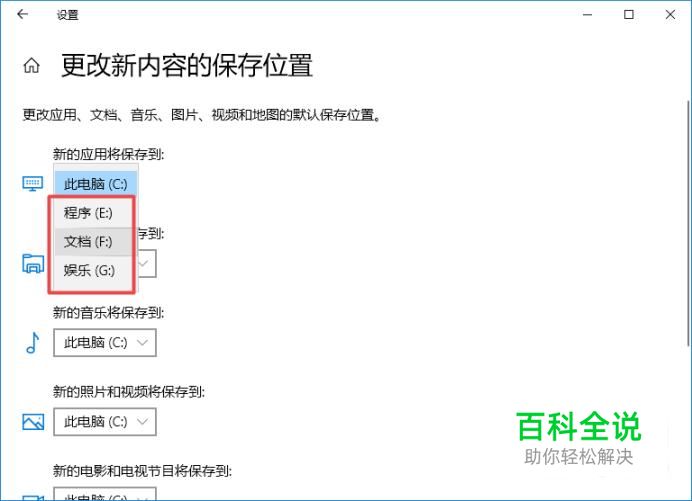Minimize the Settings window
The height and width of the screenshot is (501, 692).
point(587,15)
